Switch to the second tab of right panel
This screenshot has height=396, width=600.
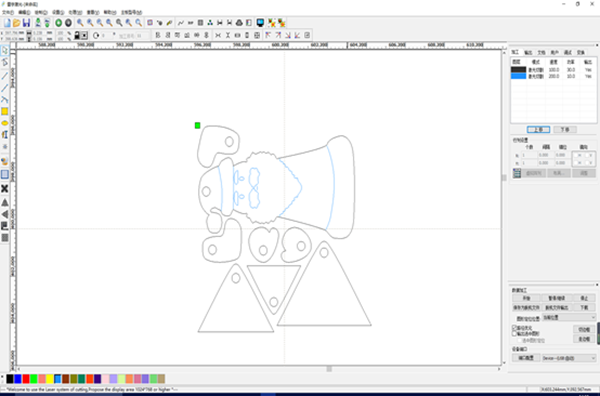click(528, 52)
